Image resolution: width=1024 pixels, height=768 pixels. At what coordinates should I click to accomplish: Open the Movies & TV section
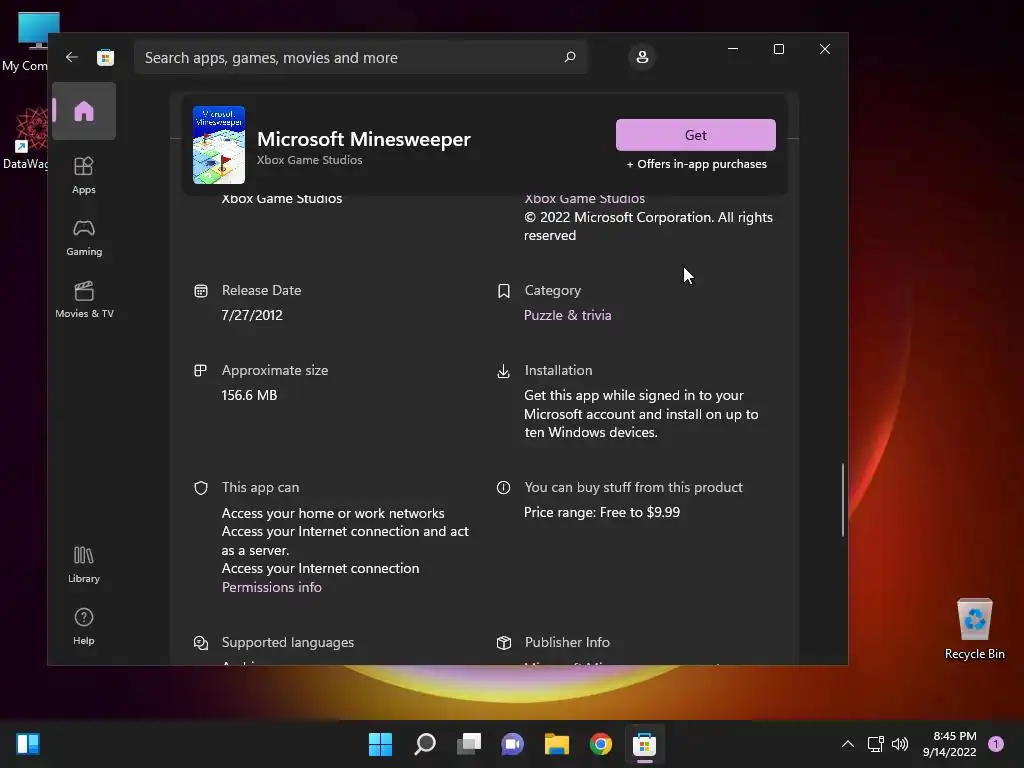tap(84, 299)
